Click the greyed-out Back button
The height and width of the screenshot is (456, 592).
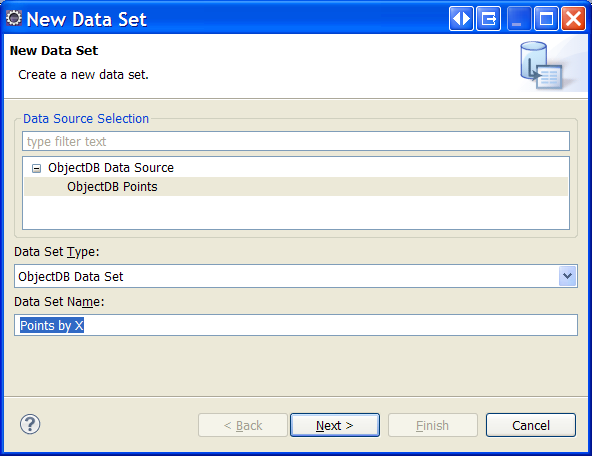pos(243,425)
